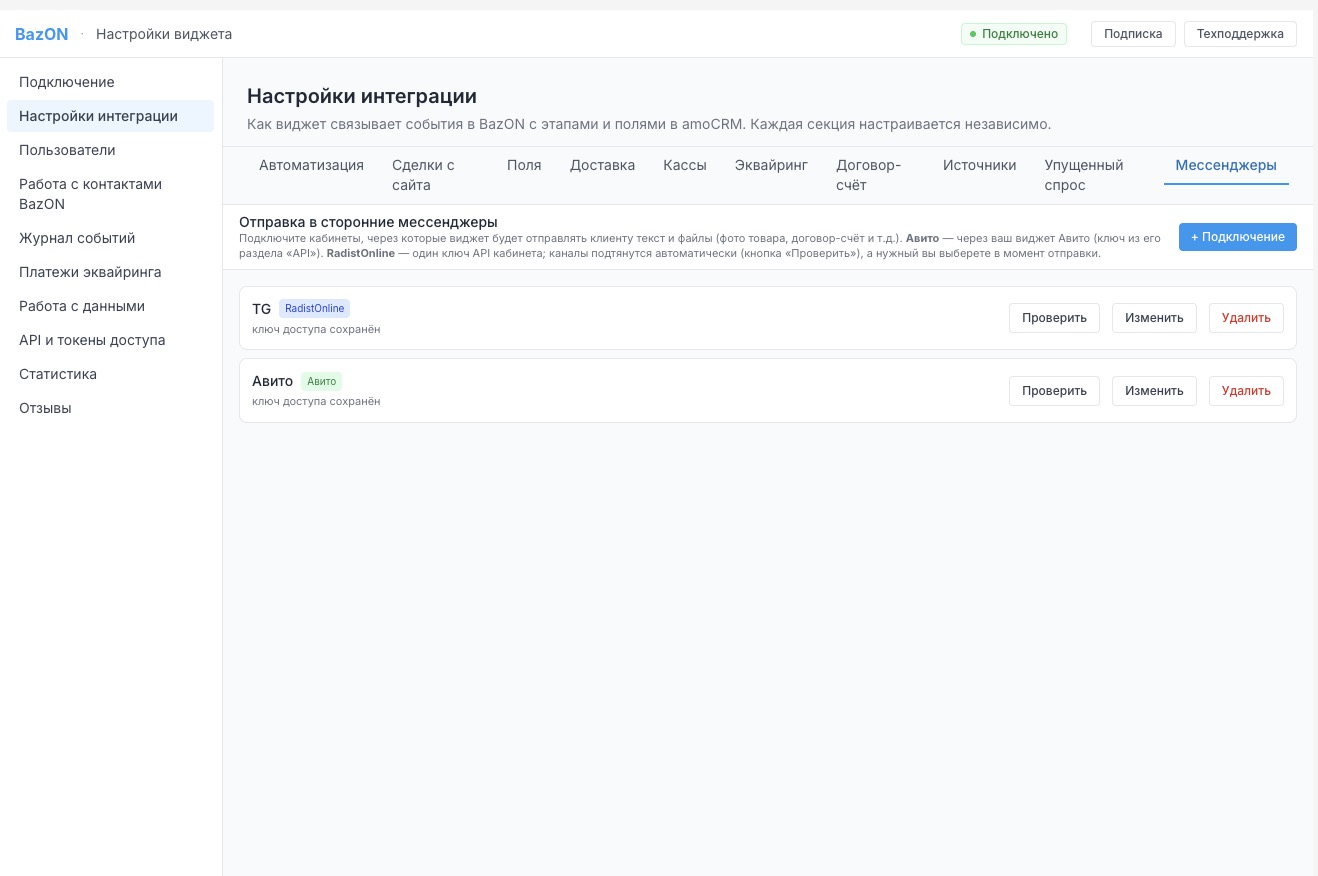Click Проверить for the Авито connection

click(1054, 390)
